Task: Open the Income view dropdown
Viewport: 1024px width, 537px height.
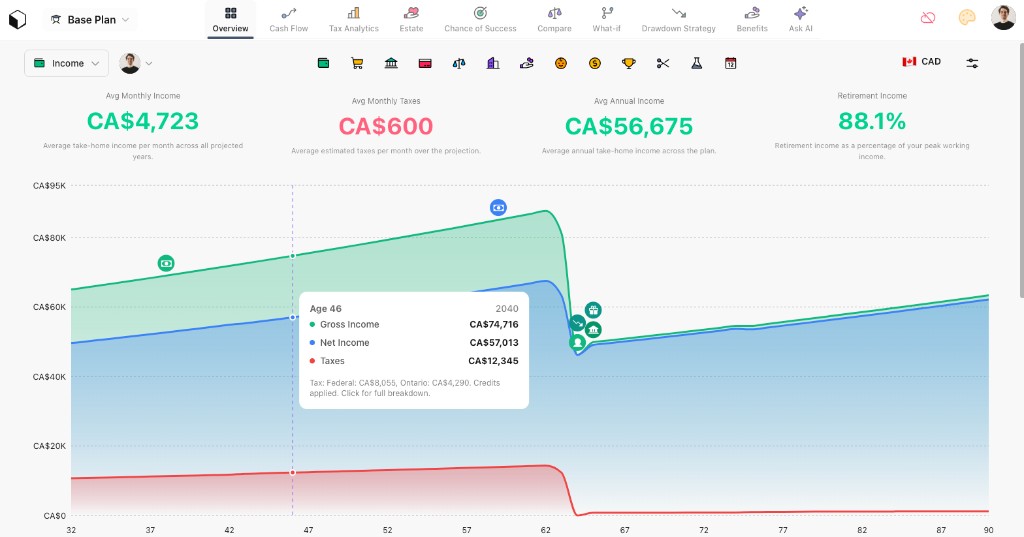Action: [66, 63]
